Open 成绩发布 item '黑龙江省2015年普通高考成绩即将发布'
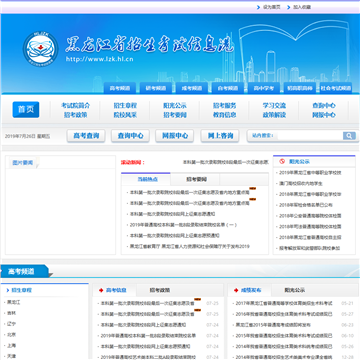Image resolution: width=360 pixels, height=360 pixels. [x=273, y=325]
